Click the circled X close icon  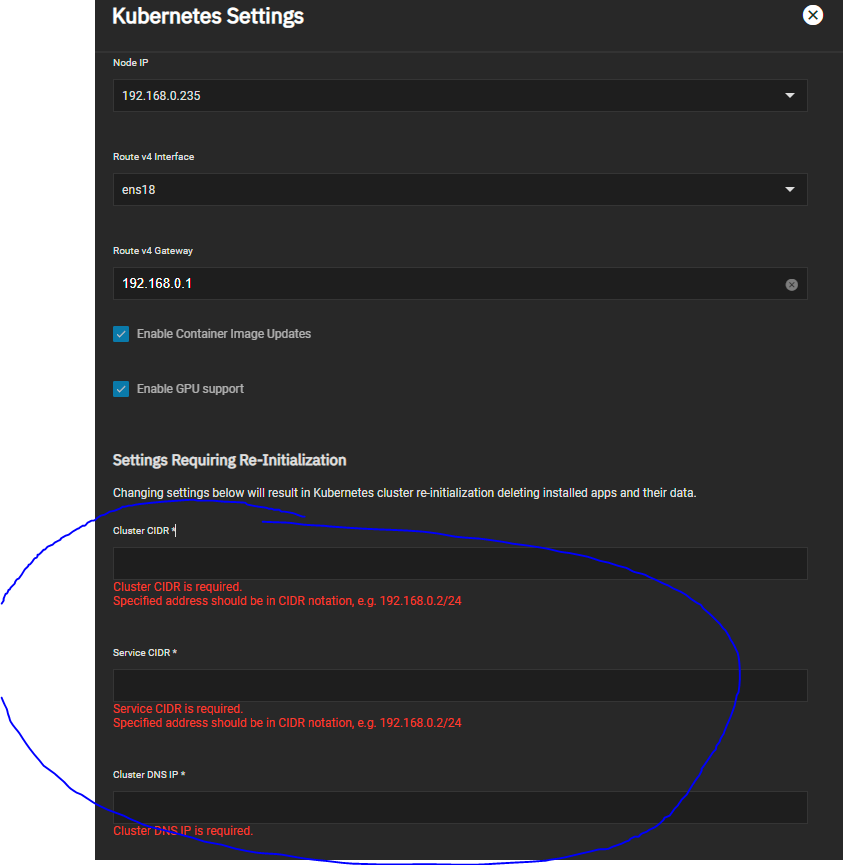[812, 15]
